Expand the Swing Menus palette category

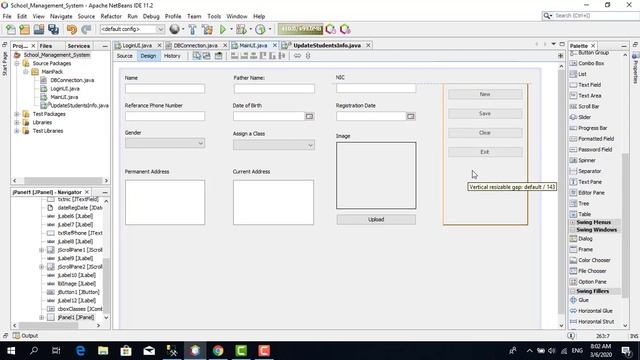tap(572, 222)
